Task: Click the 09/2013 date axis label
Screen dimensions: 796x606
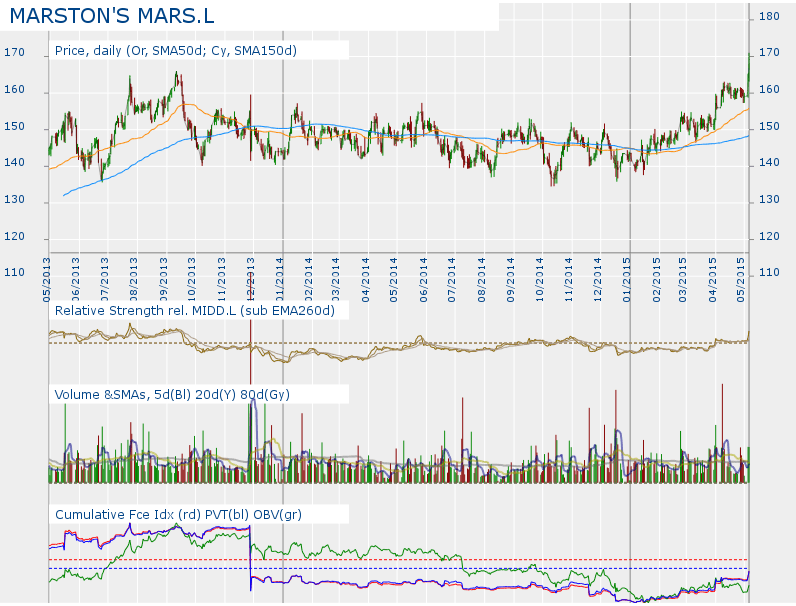Action: click(x=163, y=280)
